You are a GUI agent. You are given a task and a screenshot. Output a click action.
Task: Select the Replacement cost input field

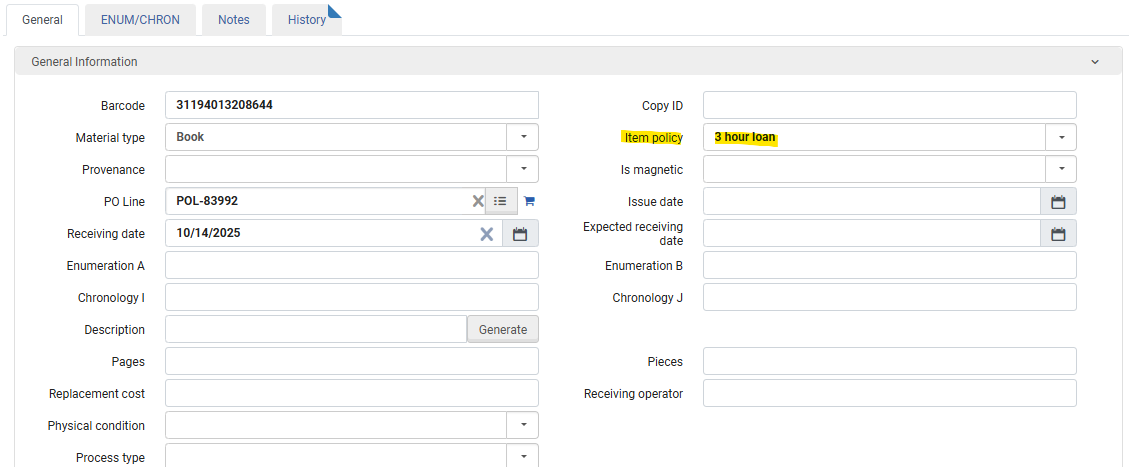pos(350,393)
